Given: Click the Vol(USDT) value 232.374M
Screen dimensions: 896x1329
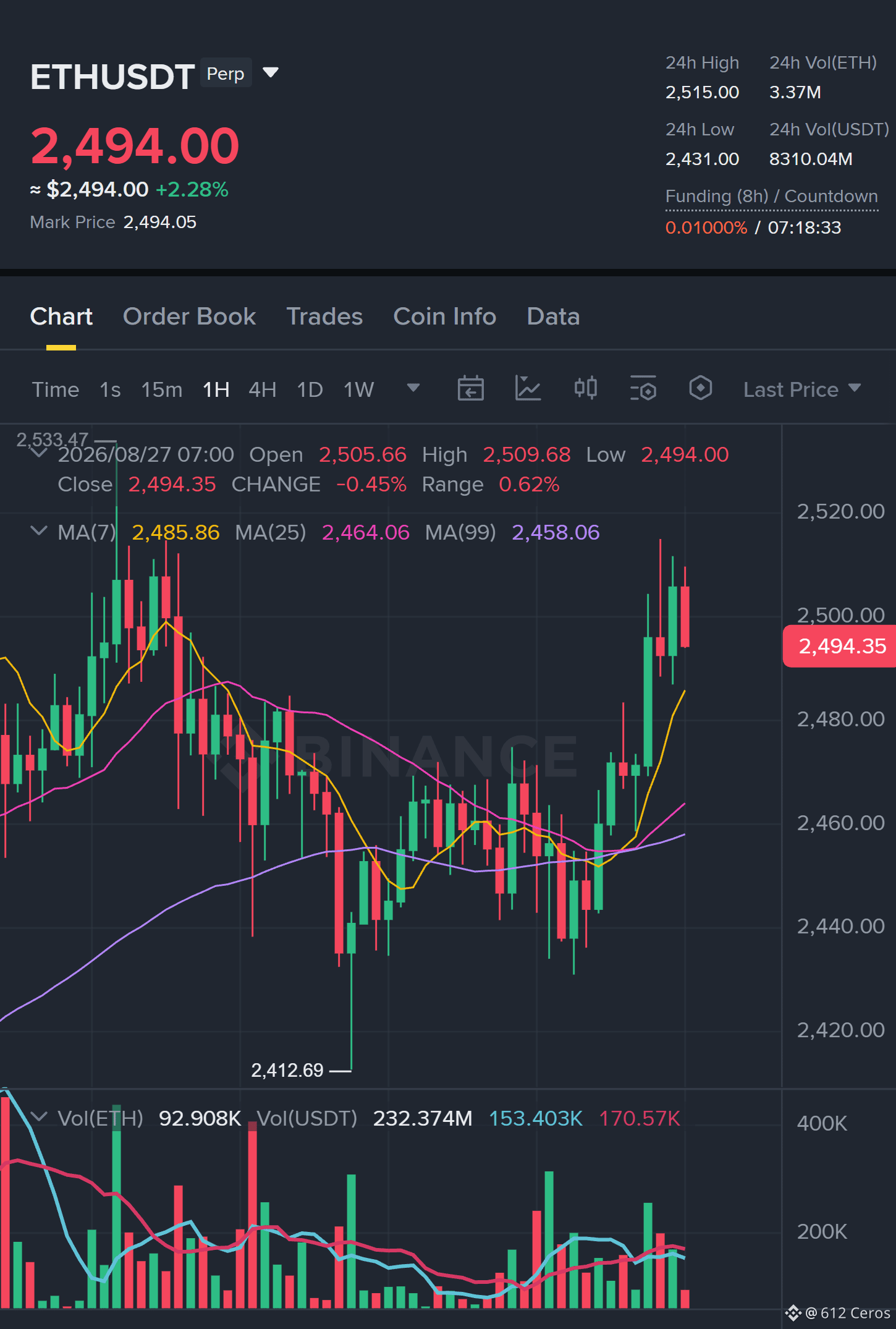Looking at the screenshot, I should tap(423, 1118).
